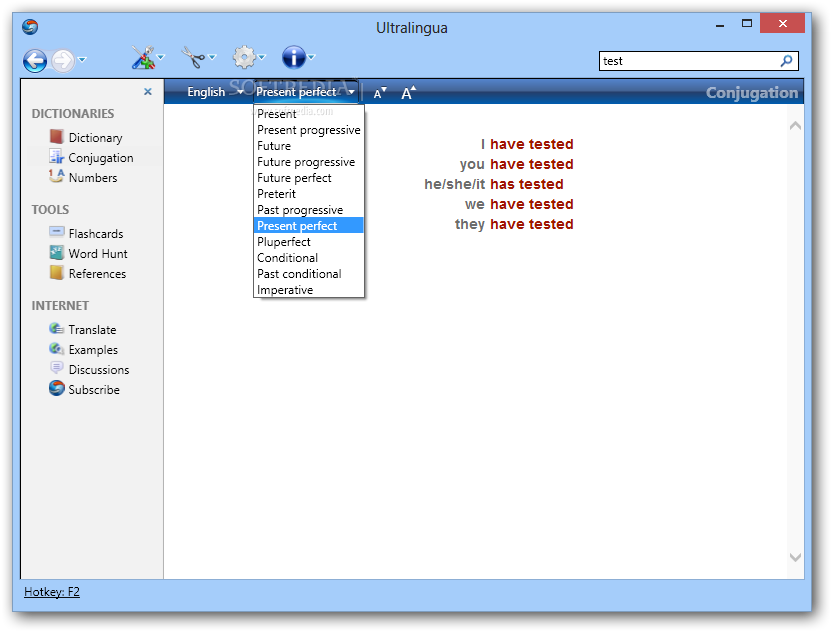Expand the forward button history arrow

pyautogui.click(x=82, y=61)
